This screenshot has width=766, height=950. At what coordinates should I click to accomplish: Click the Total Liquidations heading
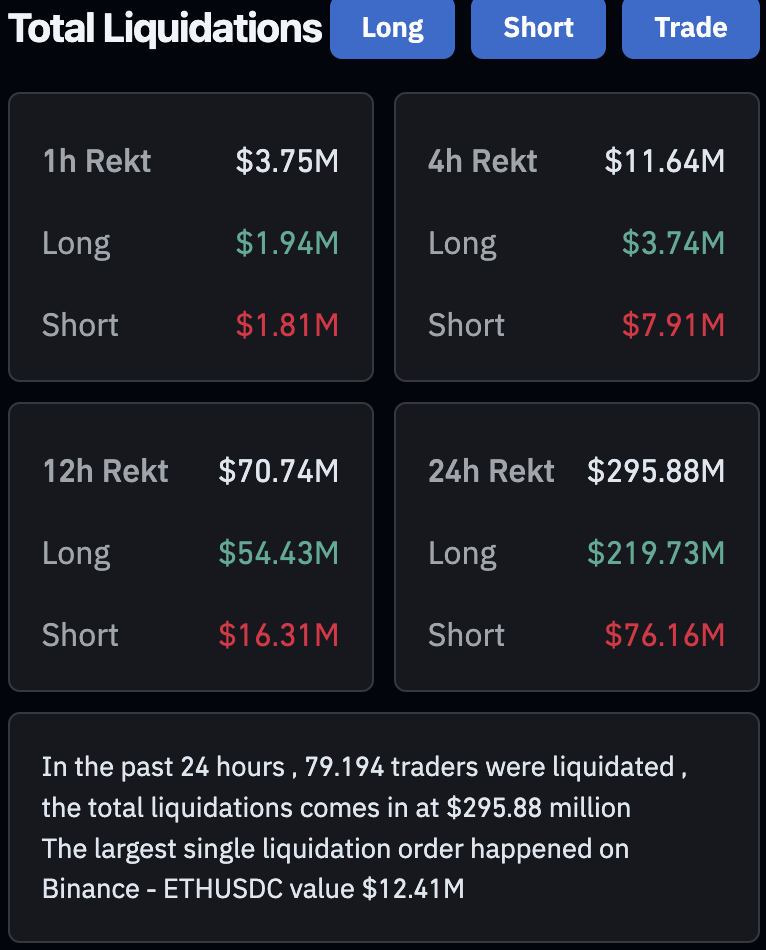click(x=165, y=29)
